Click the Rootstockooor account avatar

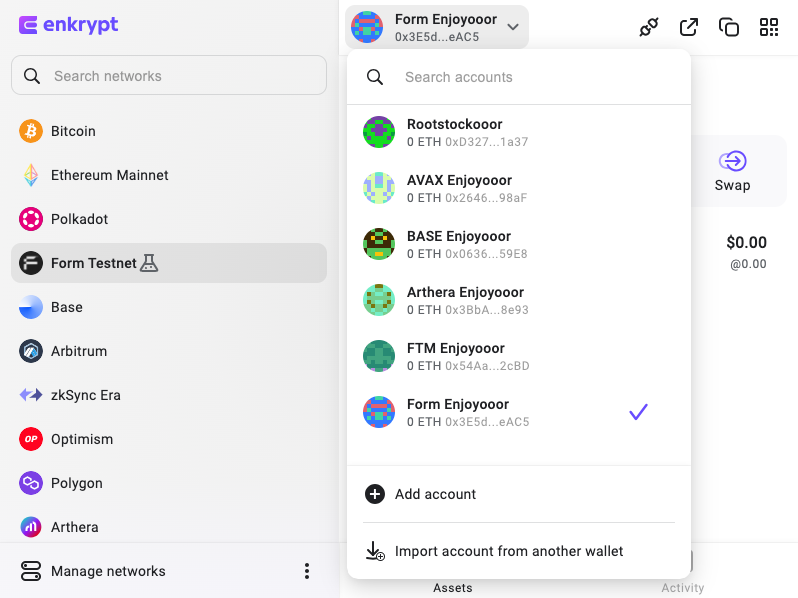point(379,132)
